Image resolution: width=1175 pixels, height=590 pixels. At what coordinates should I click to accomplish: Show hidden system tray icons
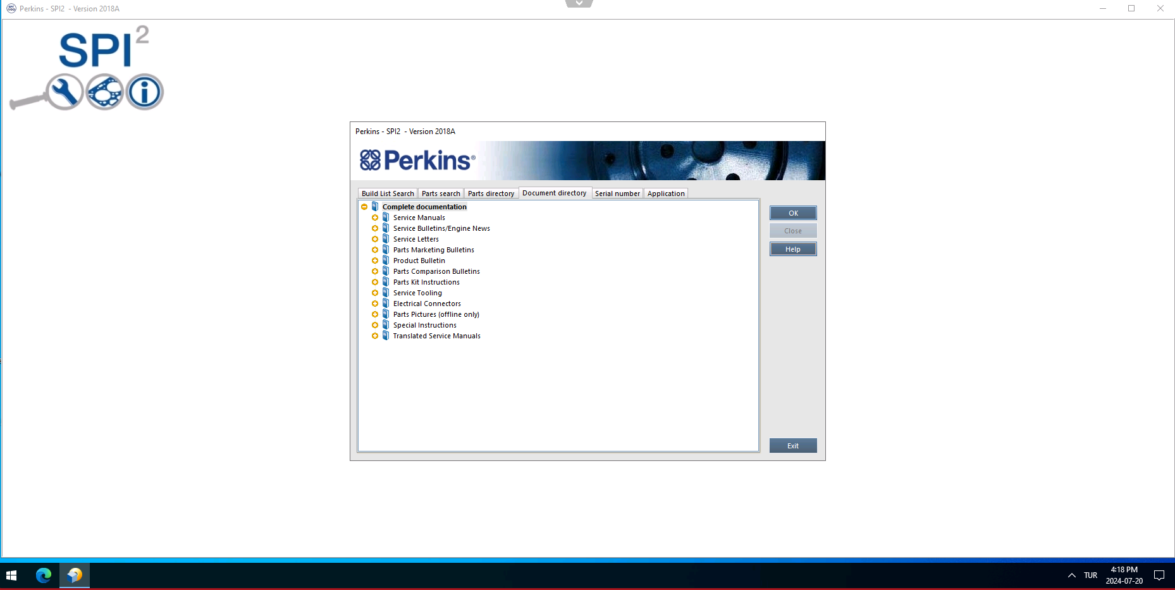(x=1072, y=576)
